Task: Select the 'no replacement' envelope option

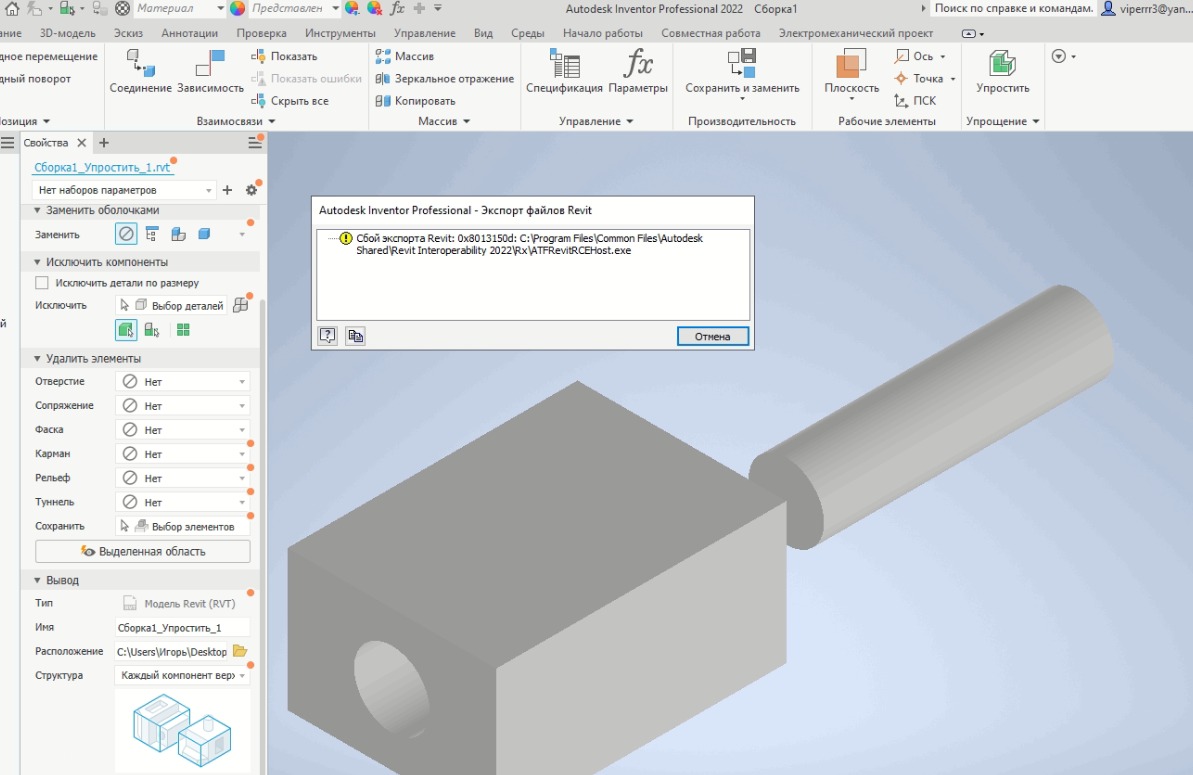Action: click(126, 234)
